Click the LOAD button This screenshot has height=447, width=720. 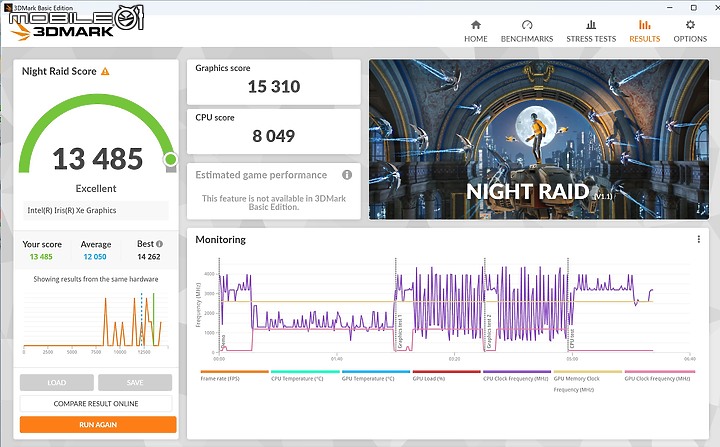point(57,382)
